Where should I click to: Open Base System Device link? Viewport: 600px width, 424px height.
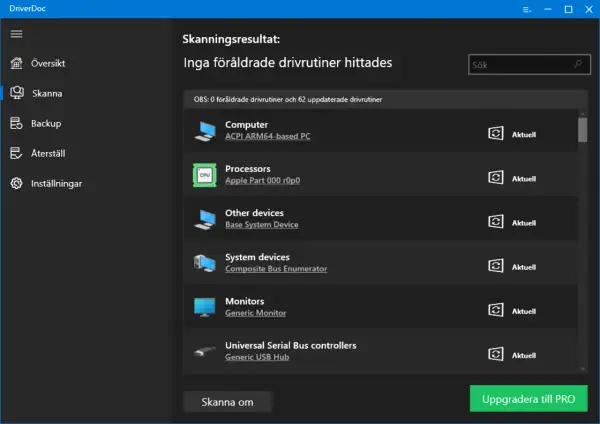(x=262, y=225)
